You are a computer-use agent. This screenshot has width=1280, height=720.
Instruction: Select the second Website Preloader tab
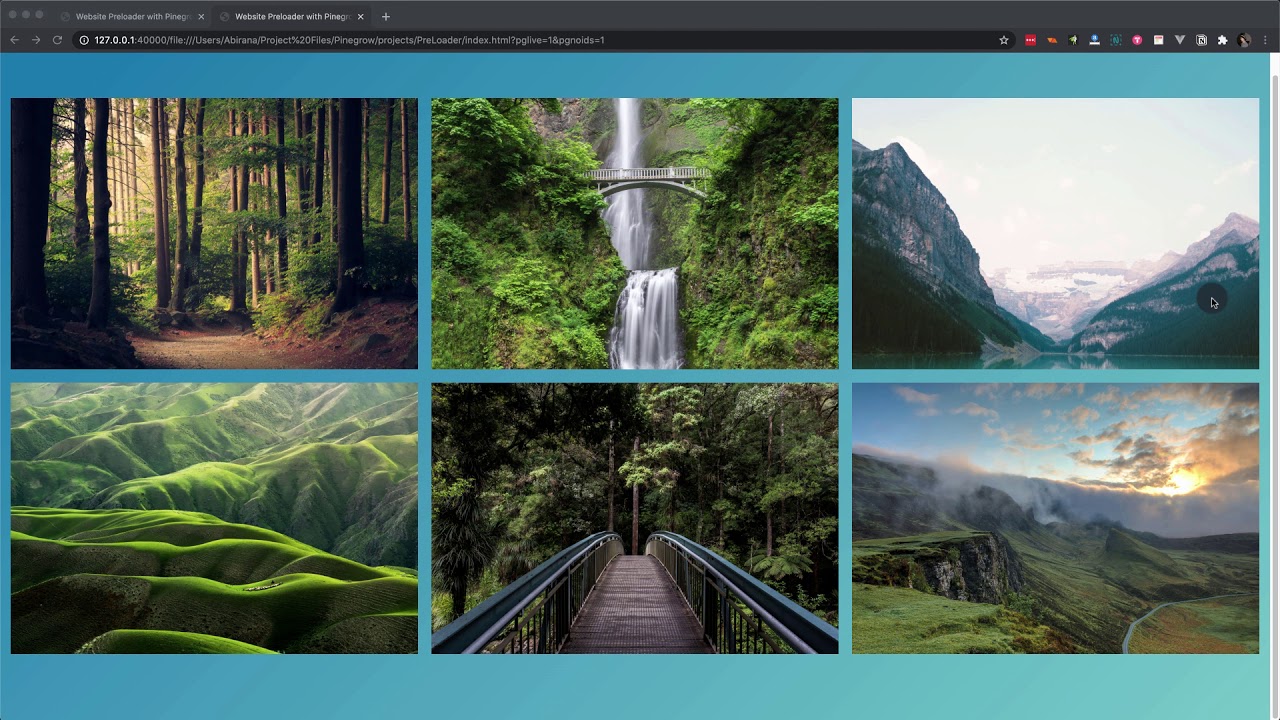coord(290,16)
